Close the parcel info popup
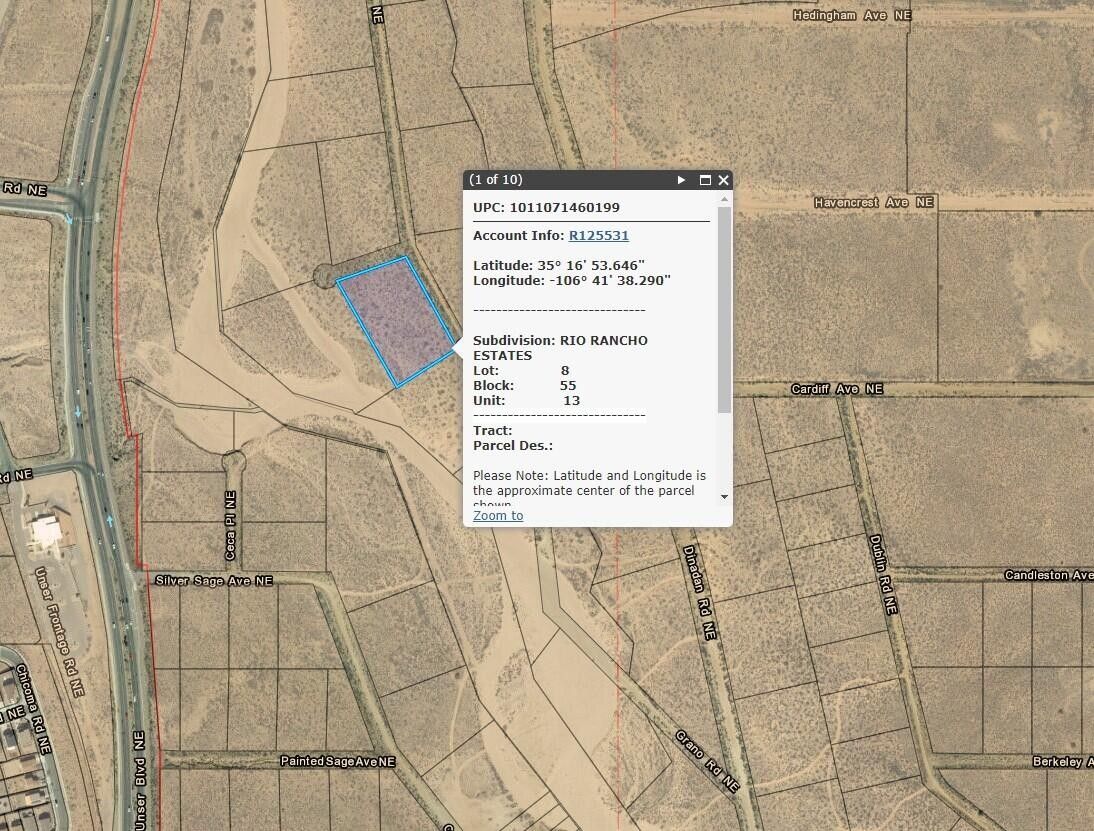The image size is (1094, 831). [x=723, y=180]
